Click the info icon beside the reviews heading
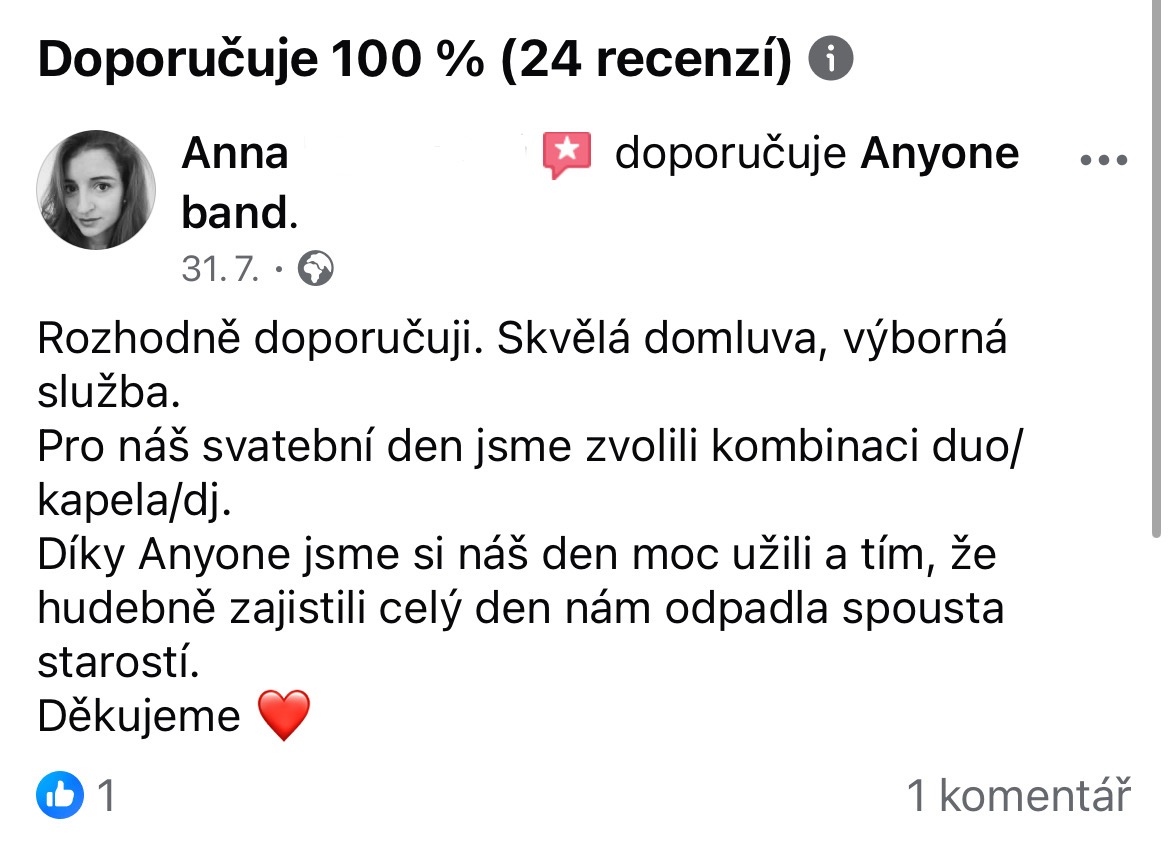 830,60
